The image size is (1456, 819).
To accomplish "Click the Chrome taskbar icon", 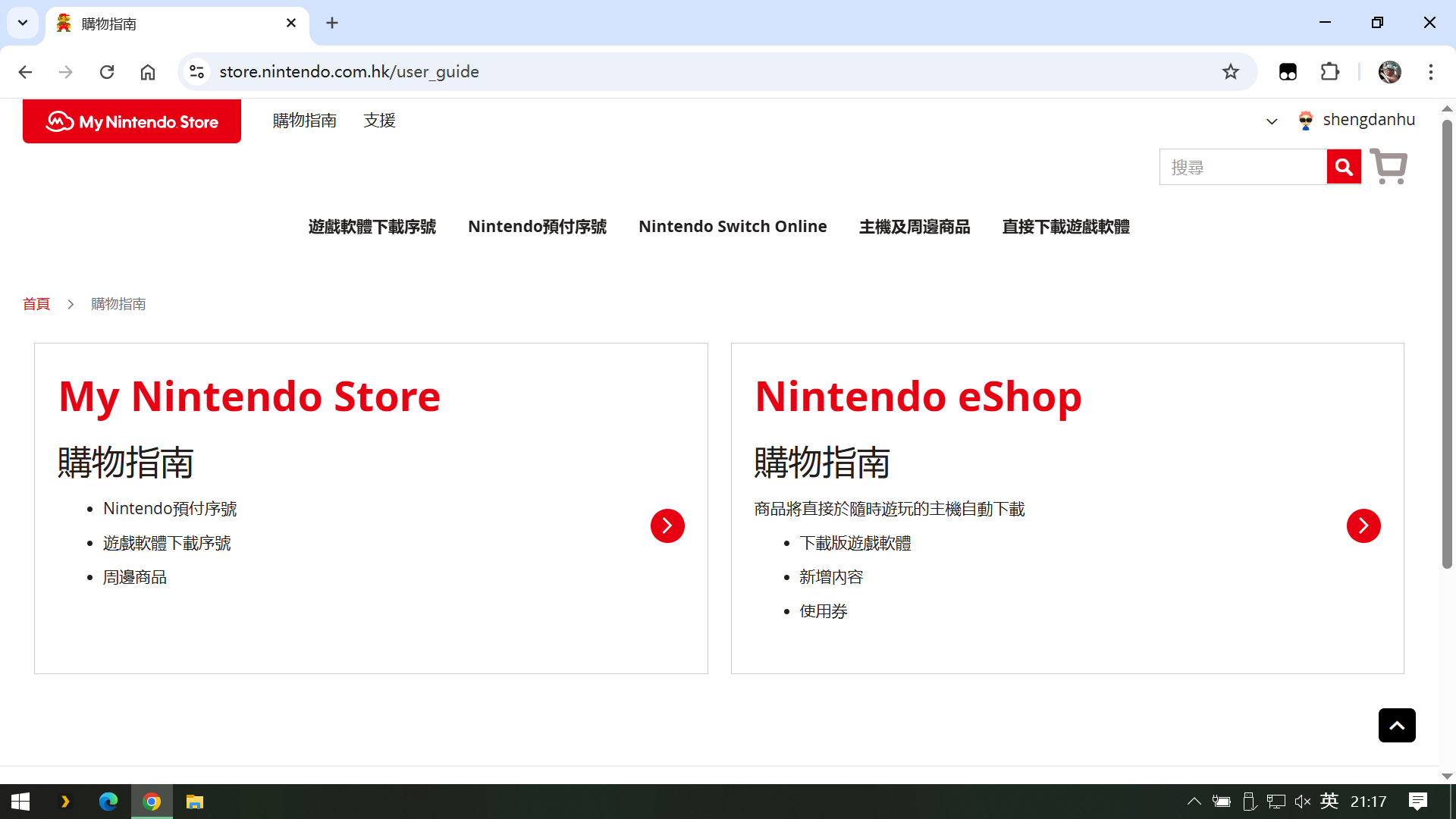I will [152, 802].
